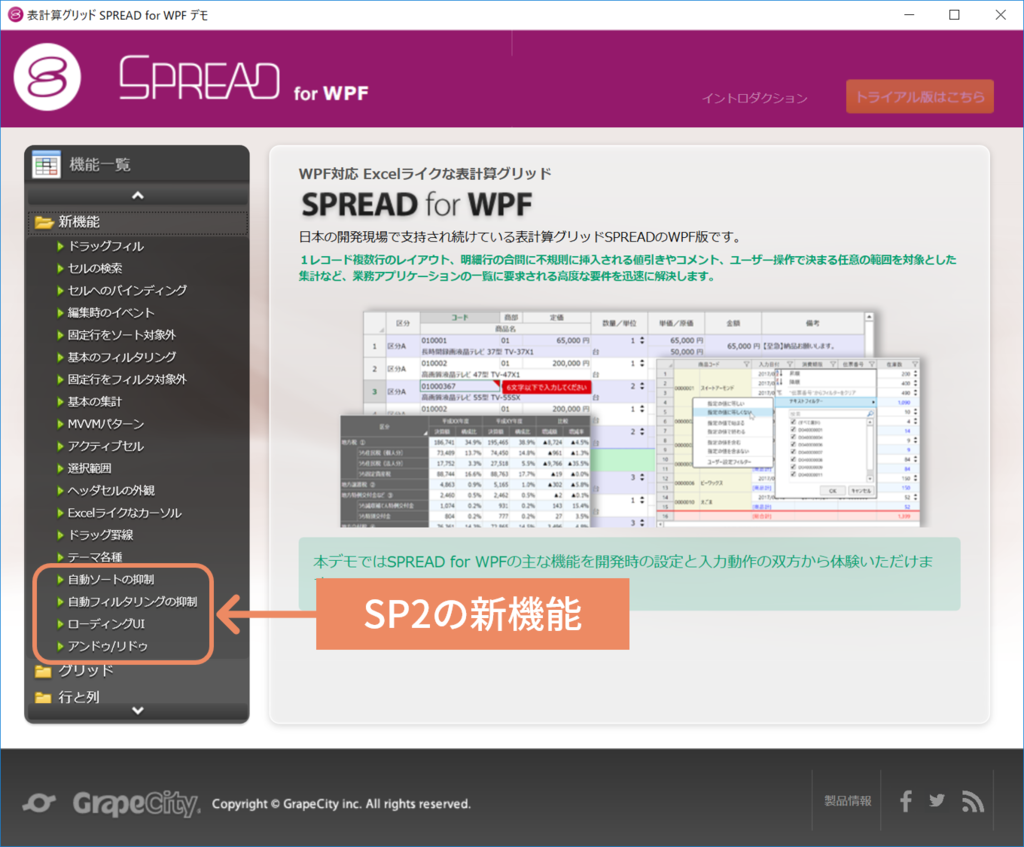Select セルの検索 demo
Image resolution: width=1024 pixels, height=847 pixels.
tap(95, 268)
